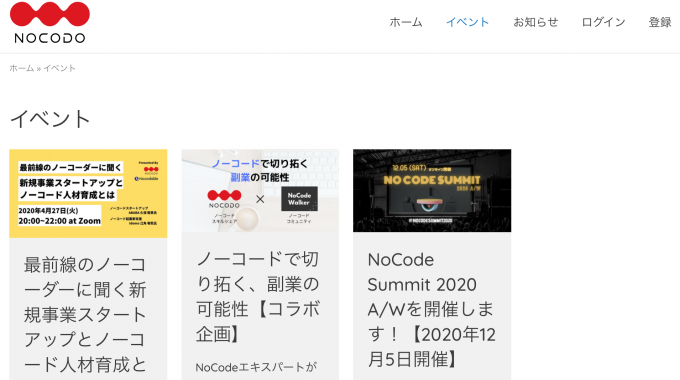680x380 pixels.
Task: Open the 登録 registration menu item
Action: tap(660, 22)
